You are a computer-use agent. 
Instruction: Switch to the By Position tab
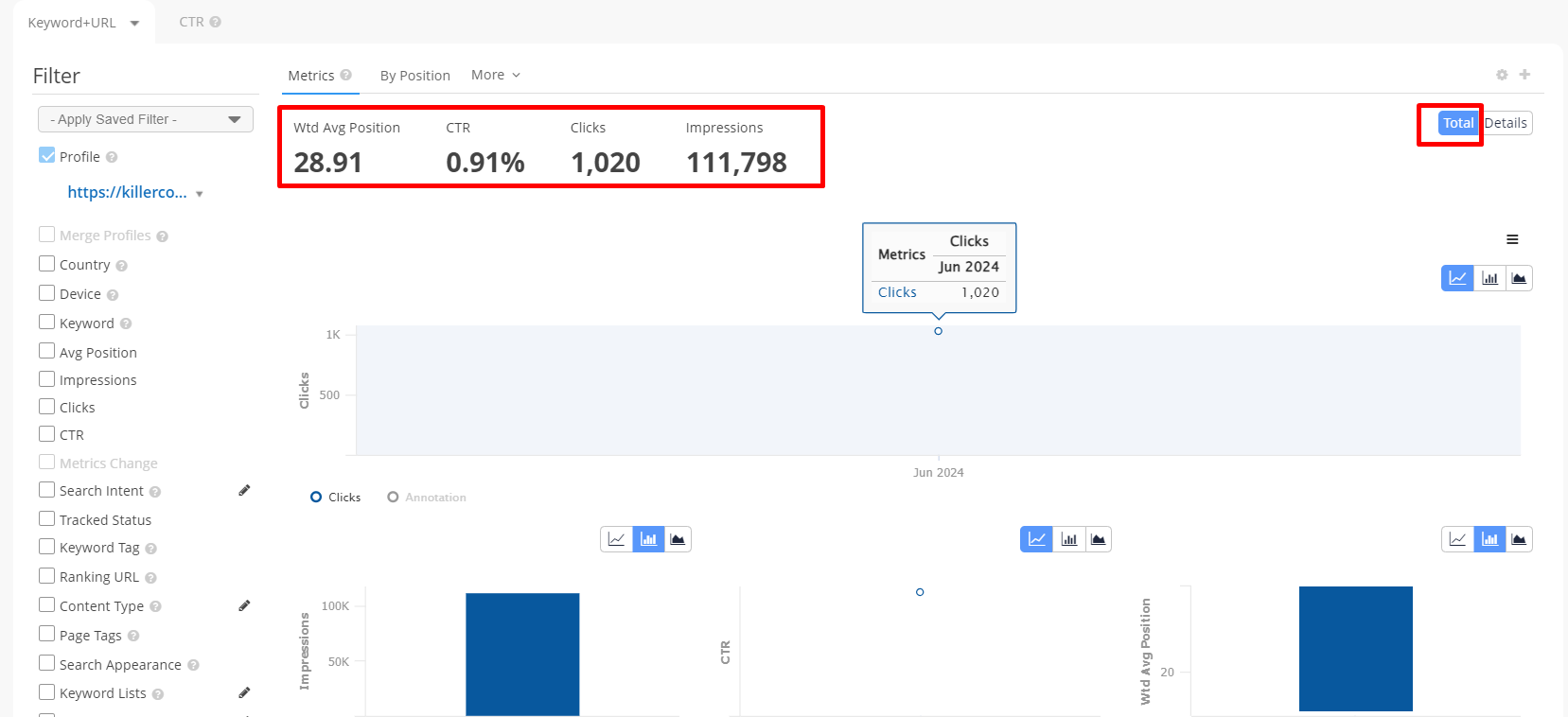[414, 76]
